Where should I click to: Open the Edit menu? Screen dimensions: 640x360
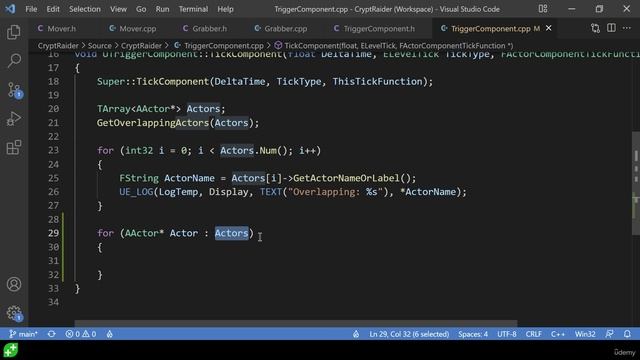click(53, 9)
